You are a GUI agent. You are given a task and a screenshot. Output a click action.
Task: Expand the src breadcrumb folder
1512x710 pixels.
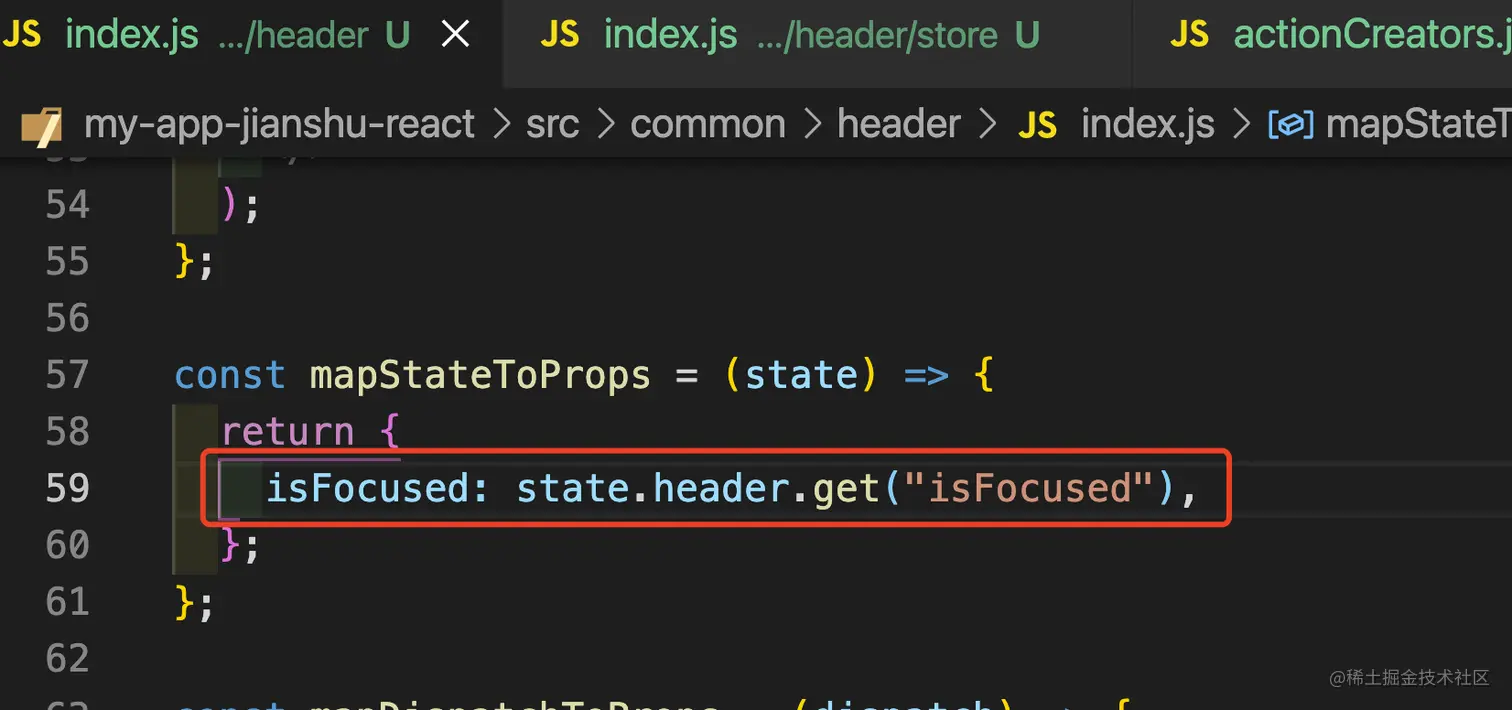pyautogui.click(x=552, y=125)
